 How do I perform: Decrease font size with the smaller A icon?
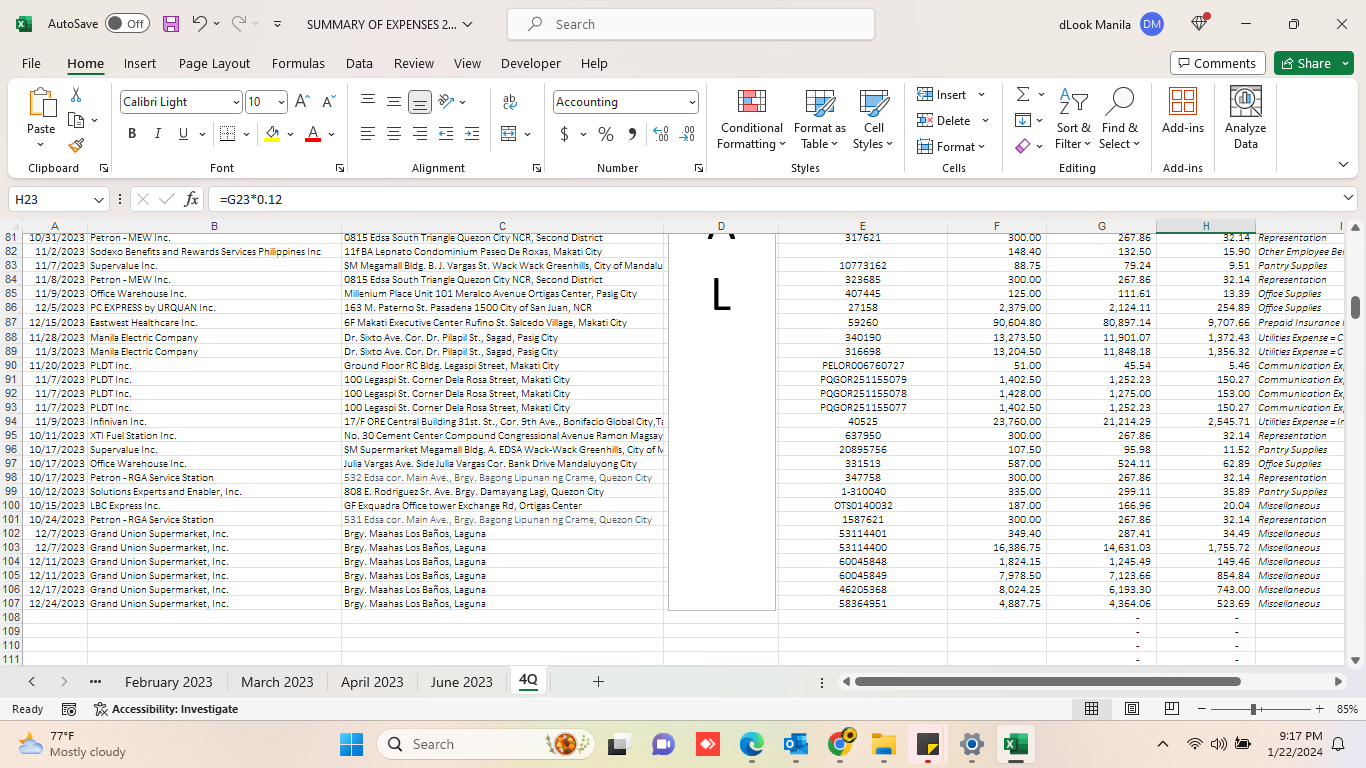(328, 102)
